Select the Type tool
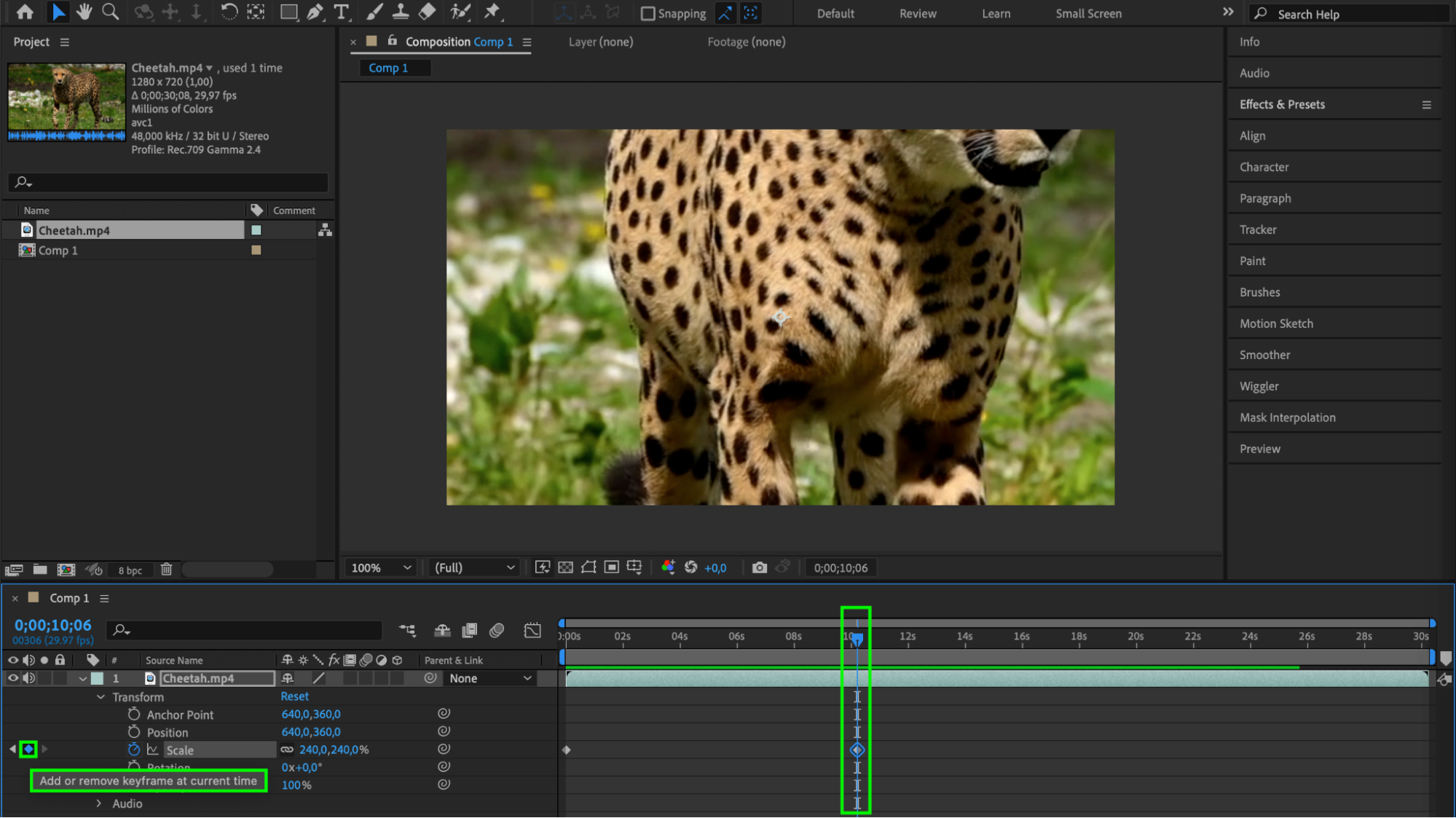 (x=341, y=12)
